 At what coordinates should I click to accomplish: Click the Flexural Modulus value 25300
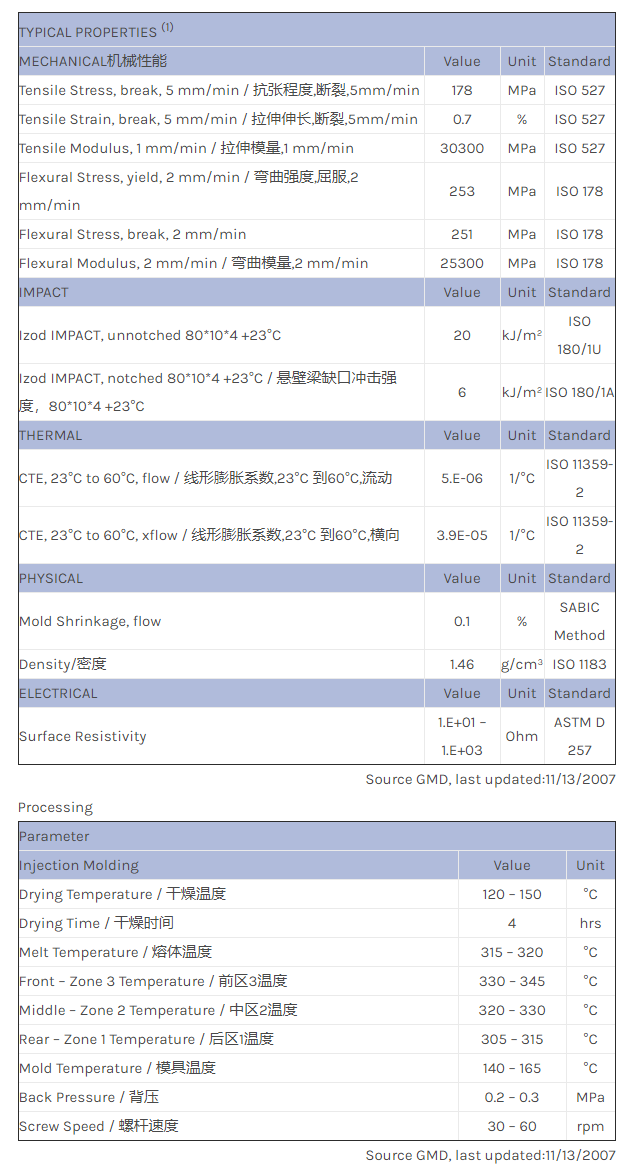click(462, 263)
